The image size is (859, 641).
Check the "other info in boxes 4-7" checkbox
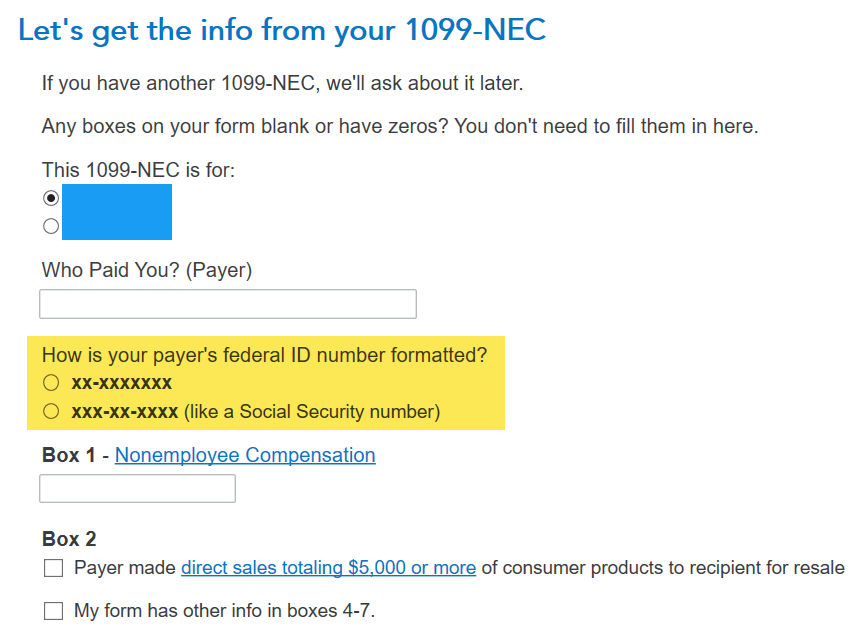(x=53, y=610)
